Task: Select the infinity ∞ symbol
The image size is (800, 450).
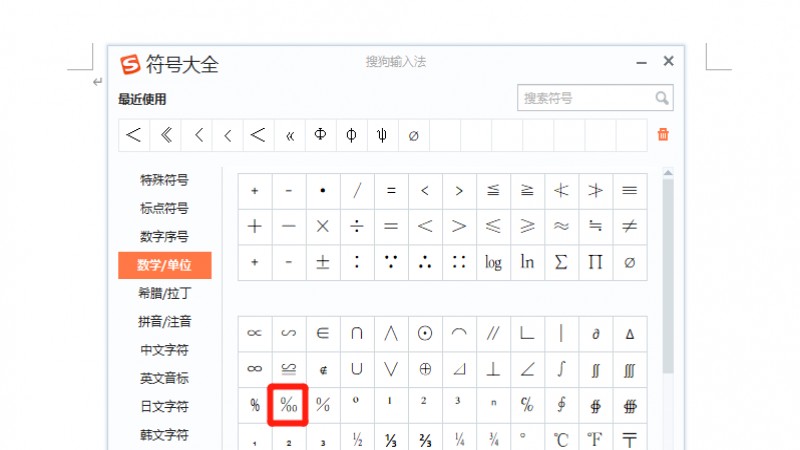Action: tap(254, 369)
